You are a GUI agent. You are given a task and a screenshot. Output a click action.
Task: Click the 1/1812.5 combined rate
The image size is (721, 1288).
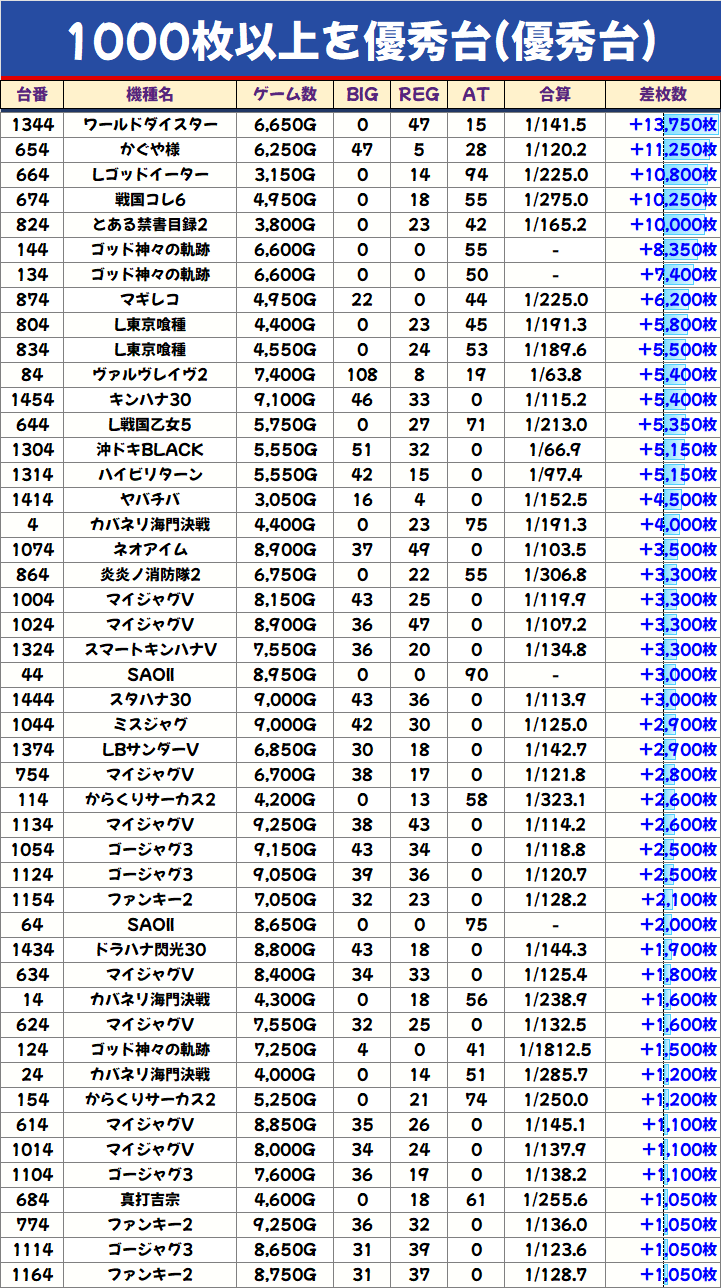(555, 1050)
